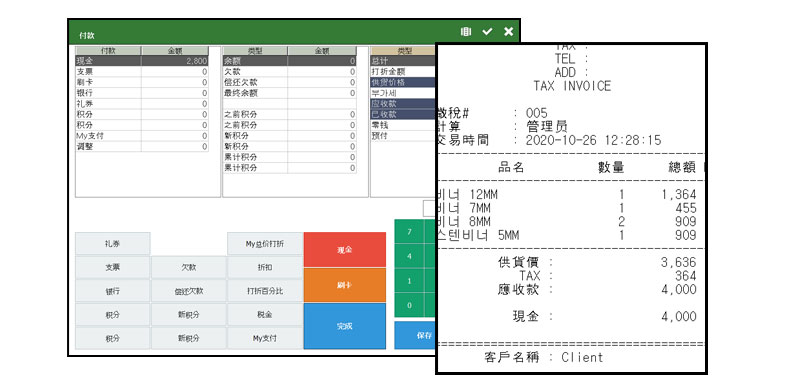The width and height of the screenshot is (800, 384).
Task: Select the 银行 row in payment table
Action: [x=142, y=93]
